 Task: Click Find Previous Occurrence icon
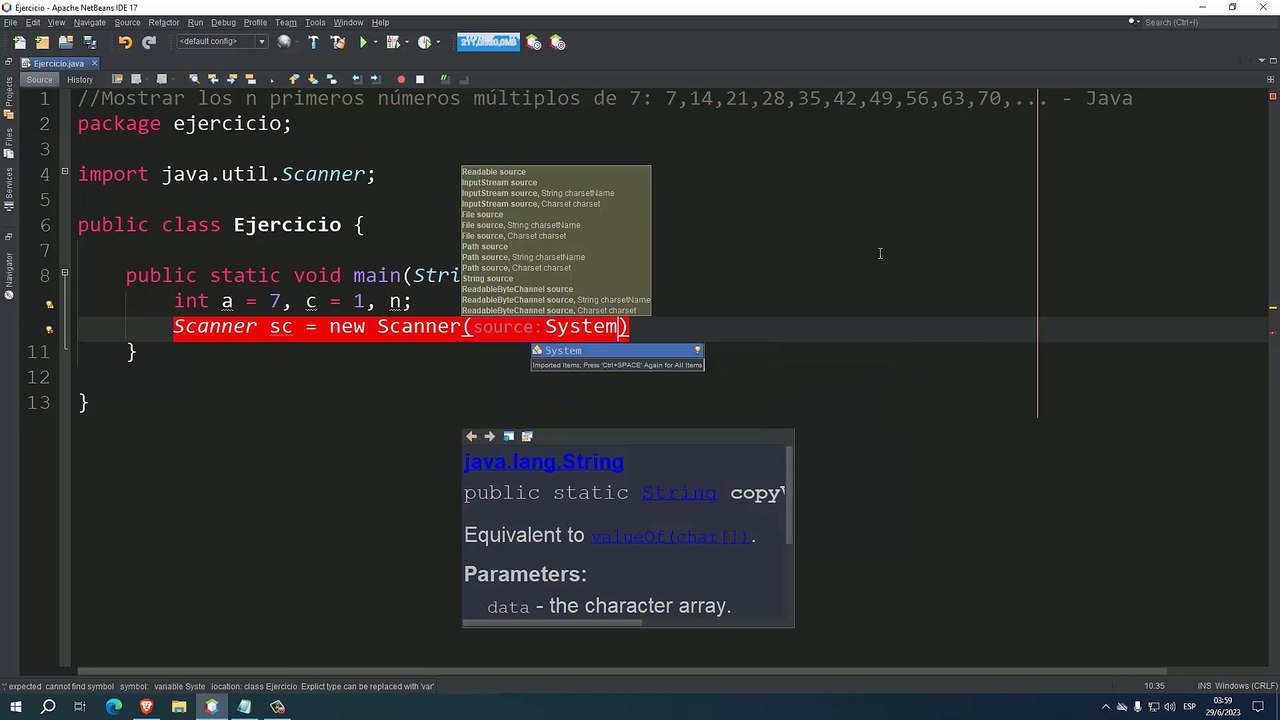point(213,79)
